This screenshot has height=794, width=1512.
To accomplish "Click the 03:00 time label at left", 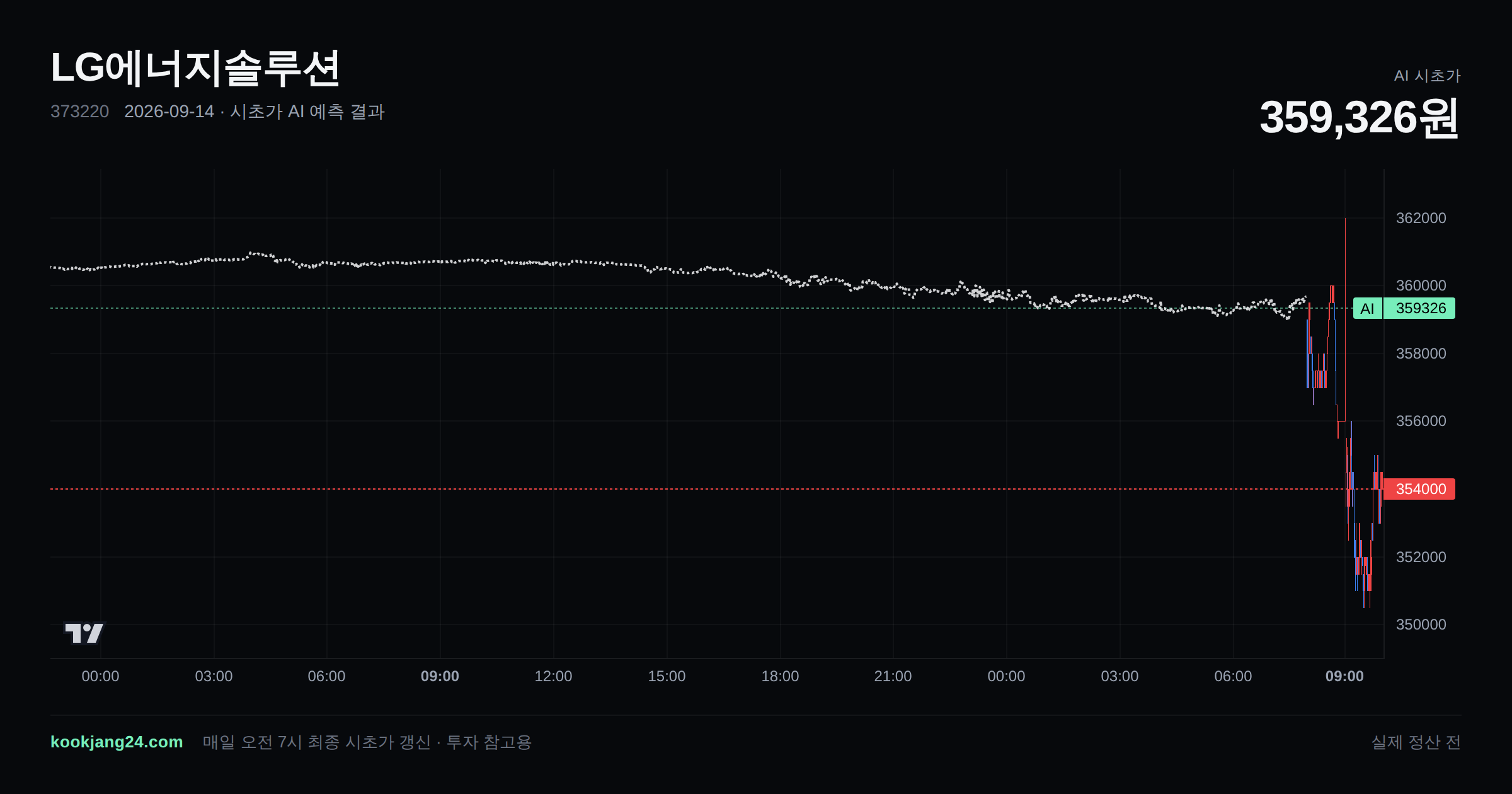I will click(214, 676).
